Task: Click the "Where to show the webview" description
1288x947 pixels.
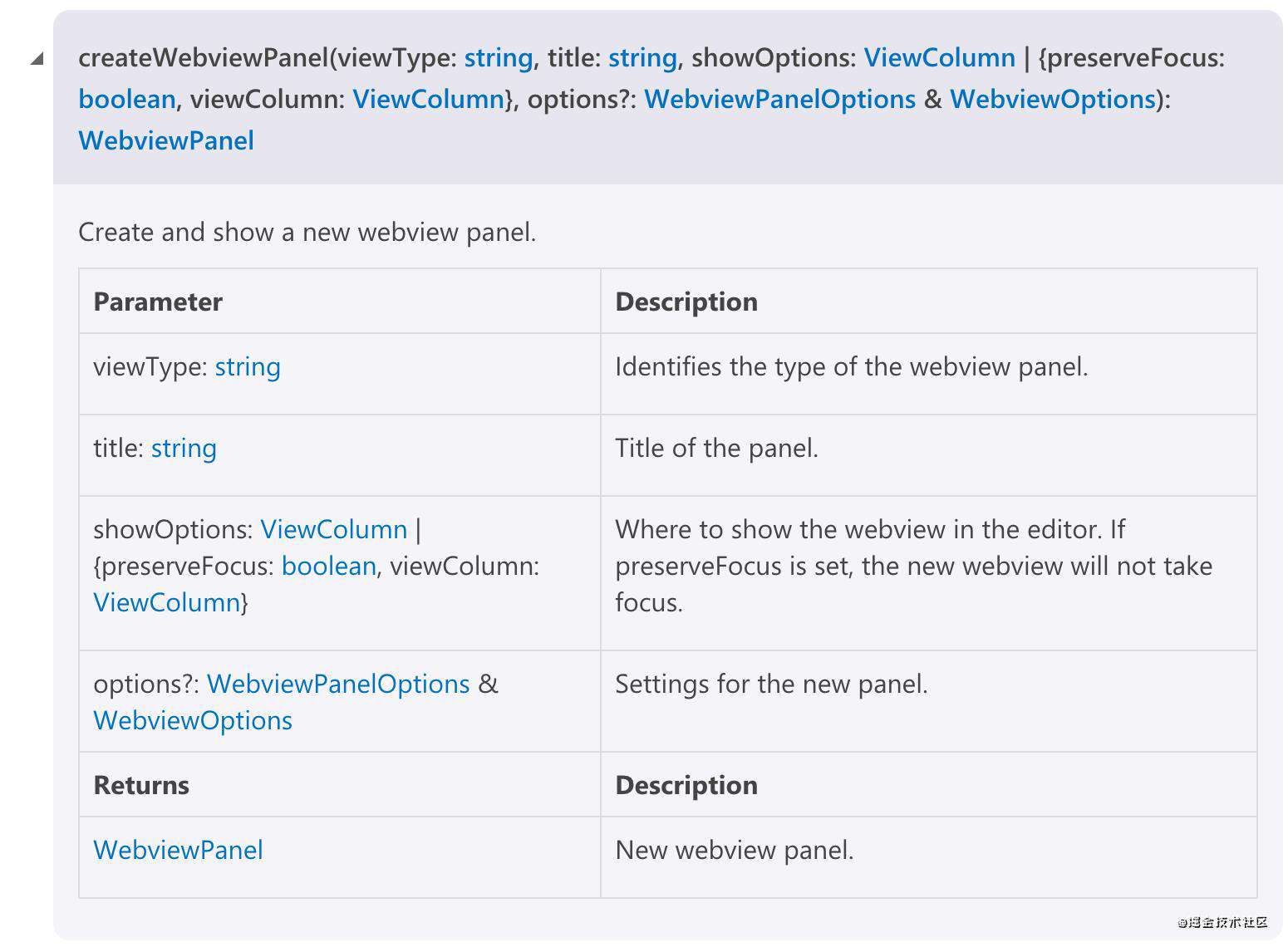Action: tap(914, 566)
